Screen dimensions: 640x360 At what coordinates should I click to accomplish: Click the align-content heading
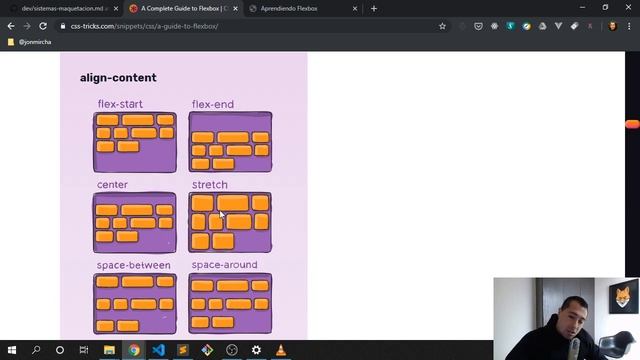pyautogui.click(x=118, y=78)
